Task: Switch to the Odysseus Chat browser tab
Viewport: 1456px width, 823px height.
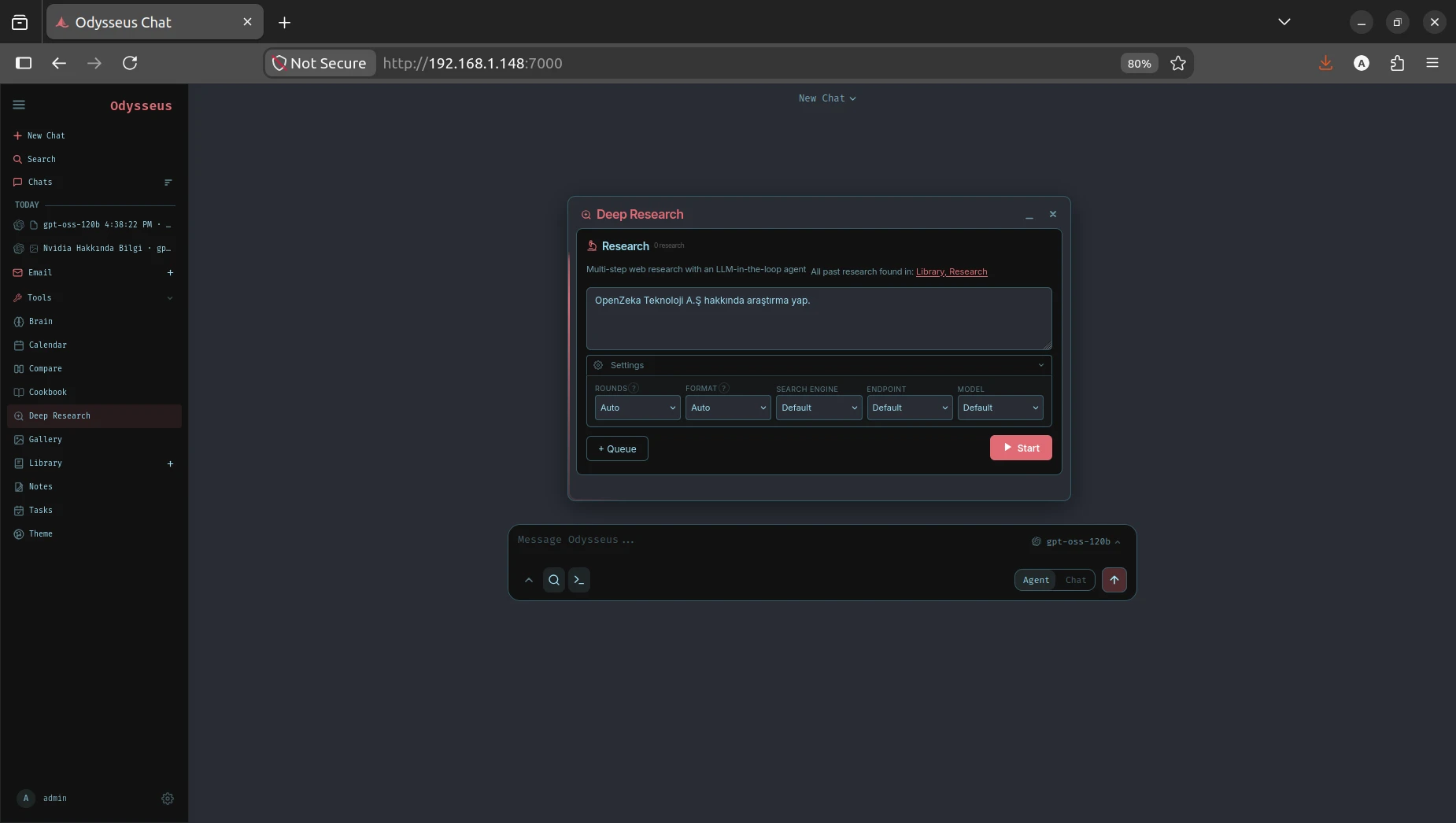Action: click(155, 22)
